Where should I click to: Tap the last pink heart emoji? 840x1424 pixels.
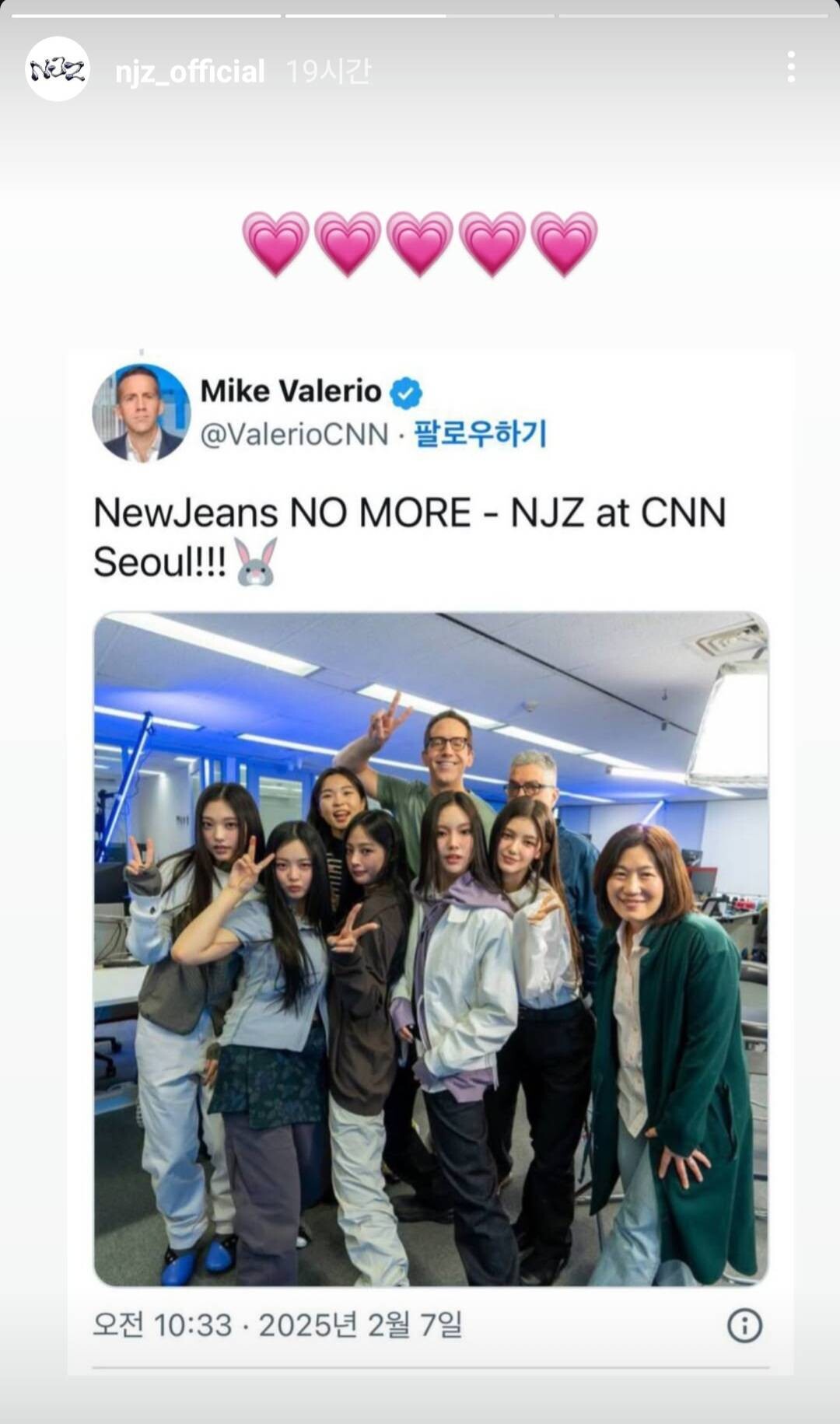565,243
